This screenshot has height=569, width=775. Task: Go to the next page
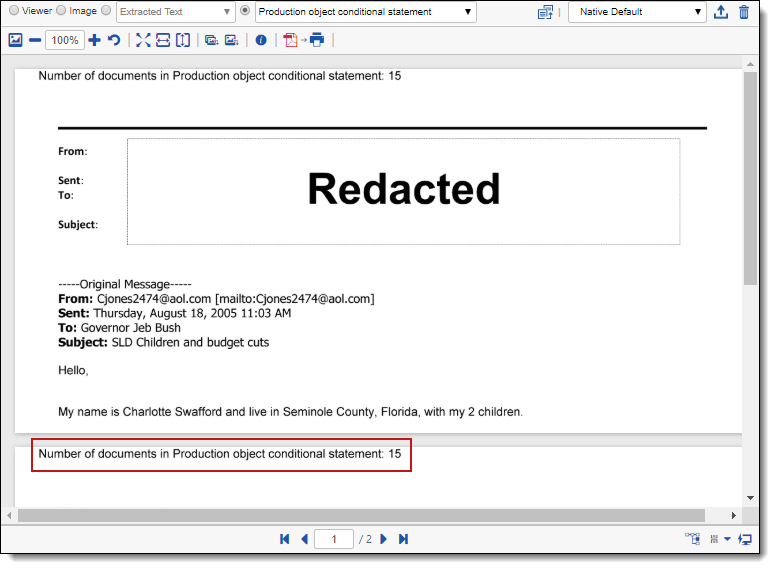point(384,539)
